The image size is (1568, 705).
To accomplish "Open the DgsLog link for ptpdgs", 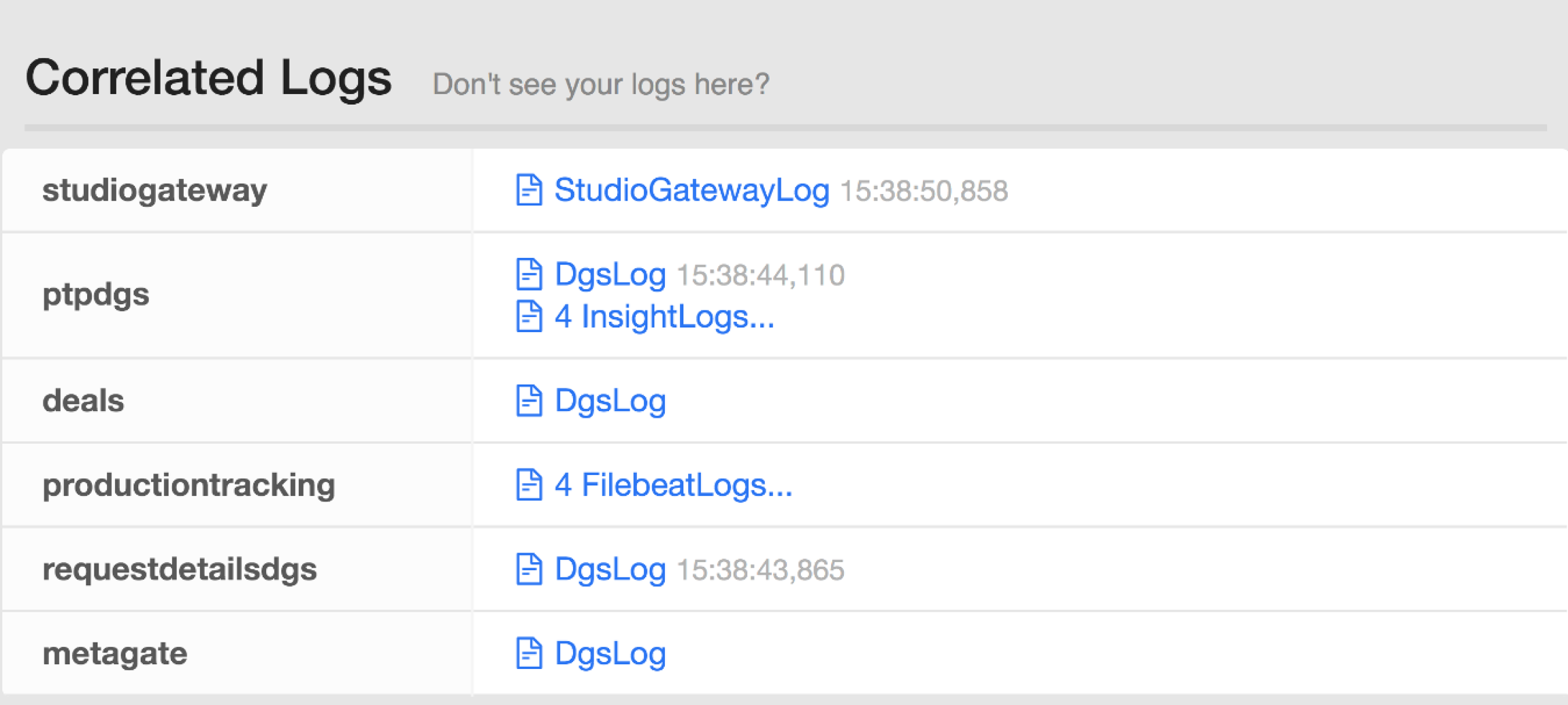I will (x=610, y=274).
